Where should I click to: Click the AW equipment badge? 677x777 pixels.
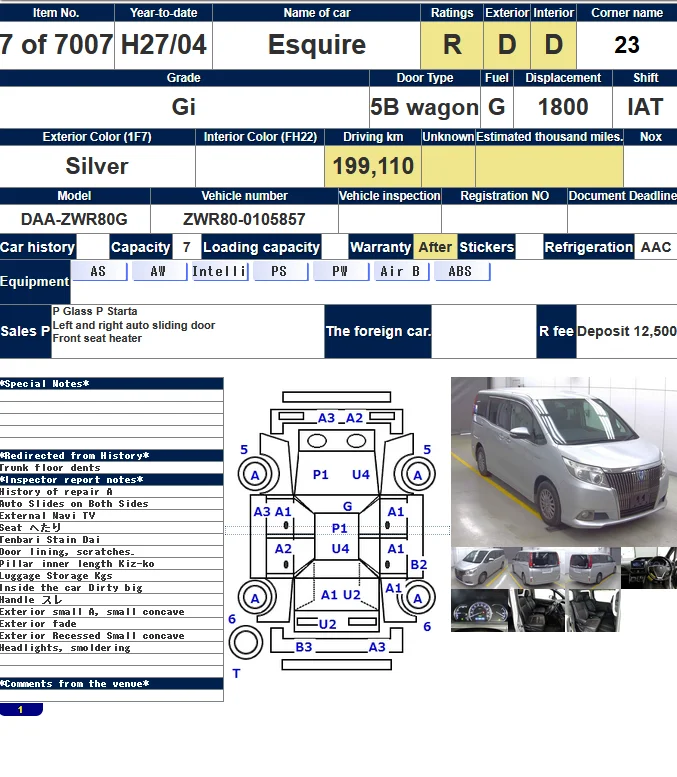pos(159,272)
